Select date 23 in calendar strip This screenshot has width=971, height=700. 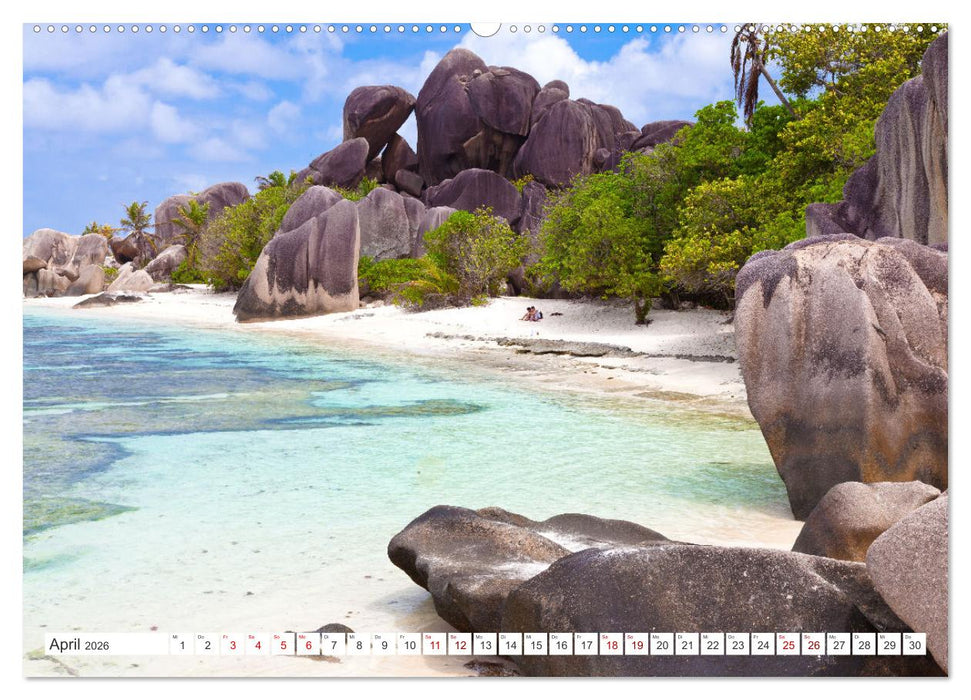(x=737, y=644)
